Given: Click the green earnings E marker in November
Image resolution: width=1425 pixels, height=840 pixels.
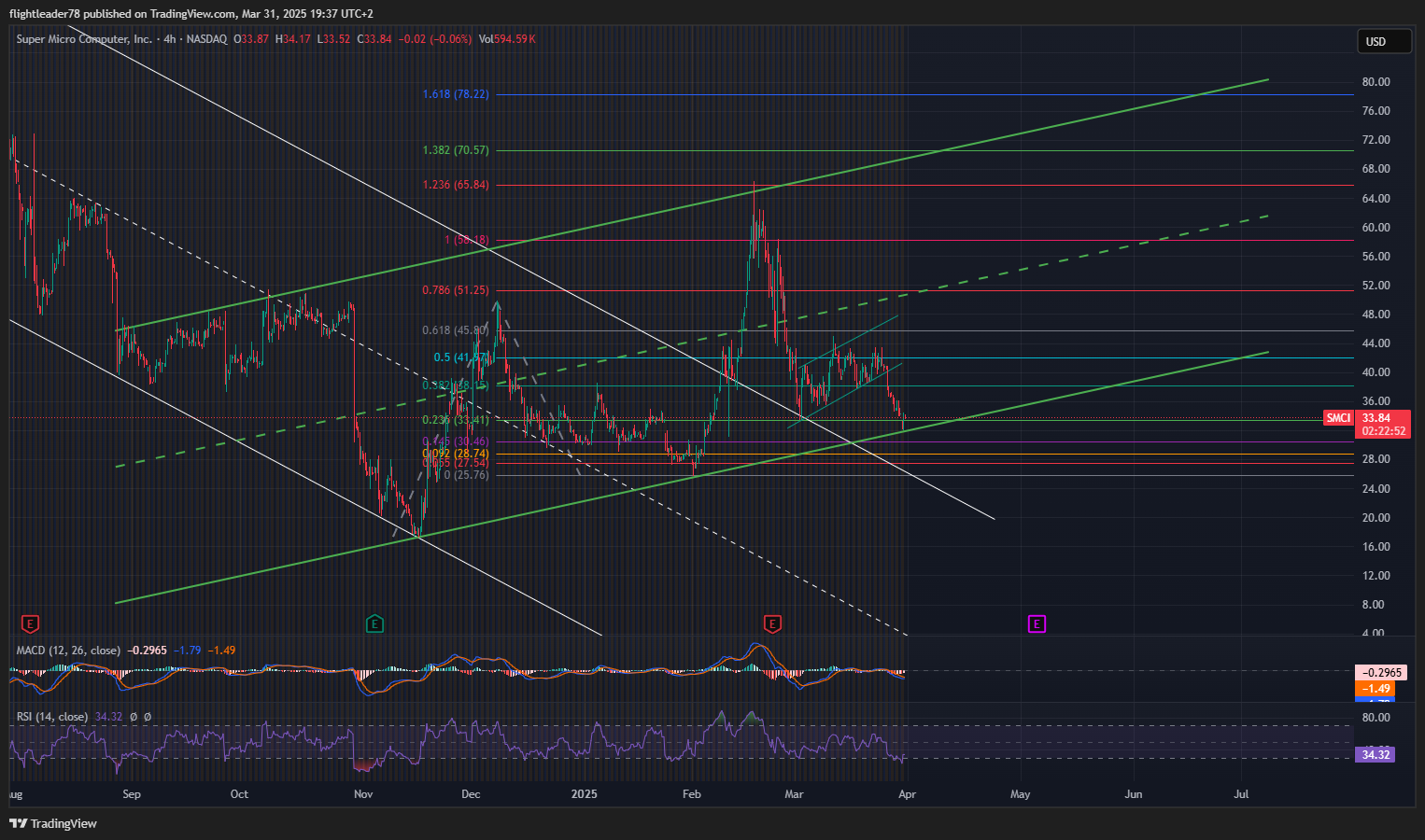Looking at the screenshot, I should [374, 623].
